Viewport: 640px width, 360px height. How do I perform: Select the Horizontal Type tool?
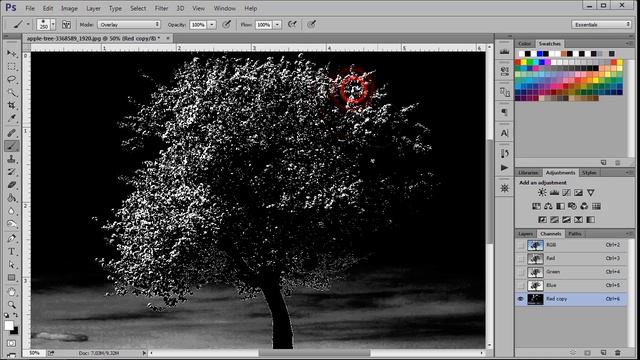[11, 251]
